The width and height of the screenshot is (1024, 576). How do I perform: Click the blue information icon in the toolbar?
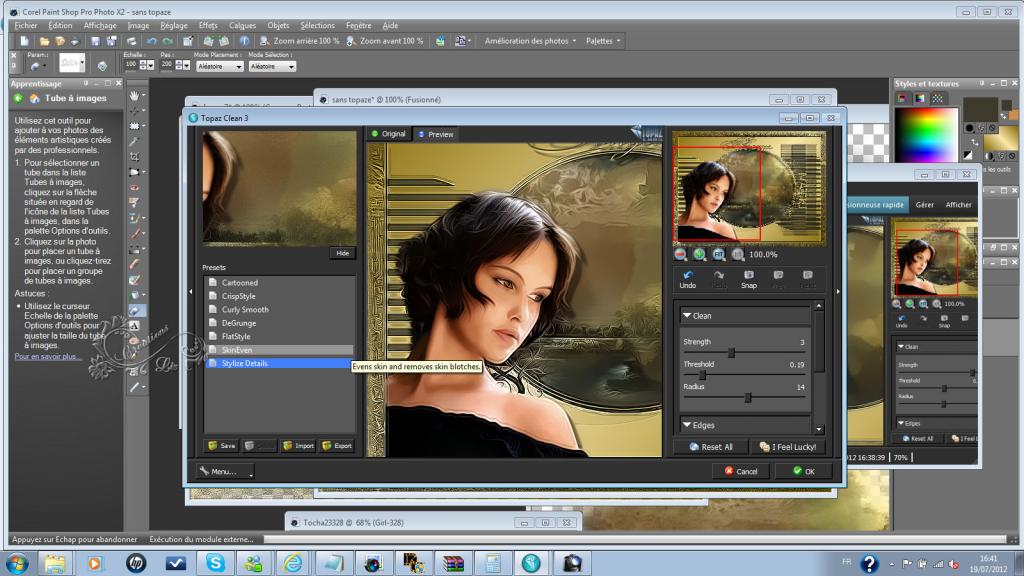244,41
